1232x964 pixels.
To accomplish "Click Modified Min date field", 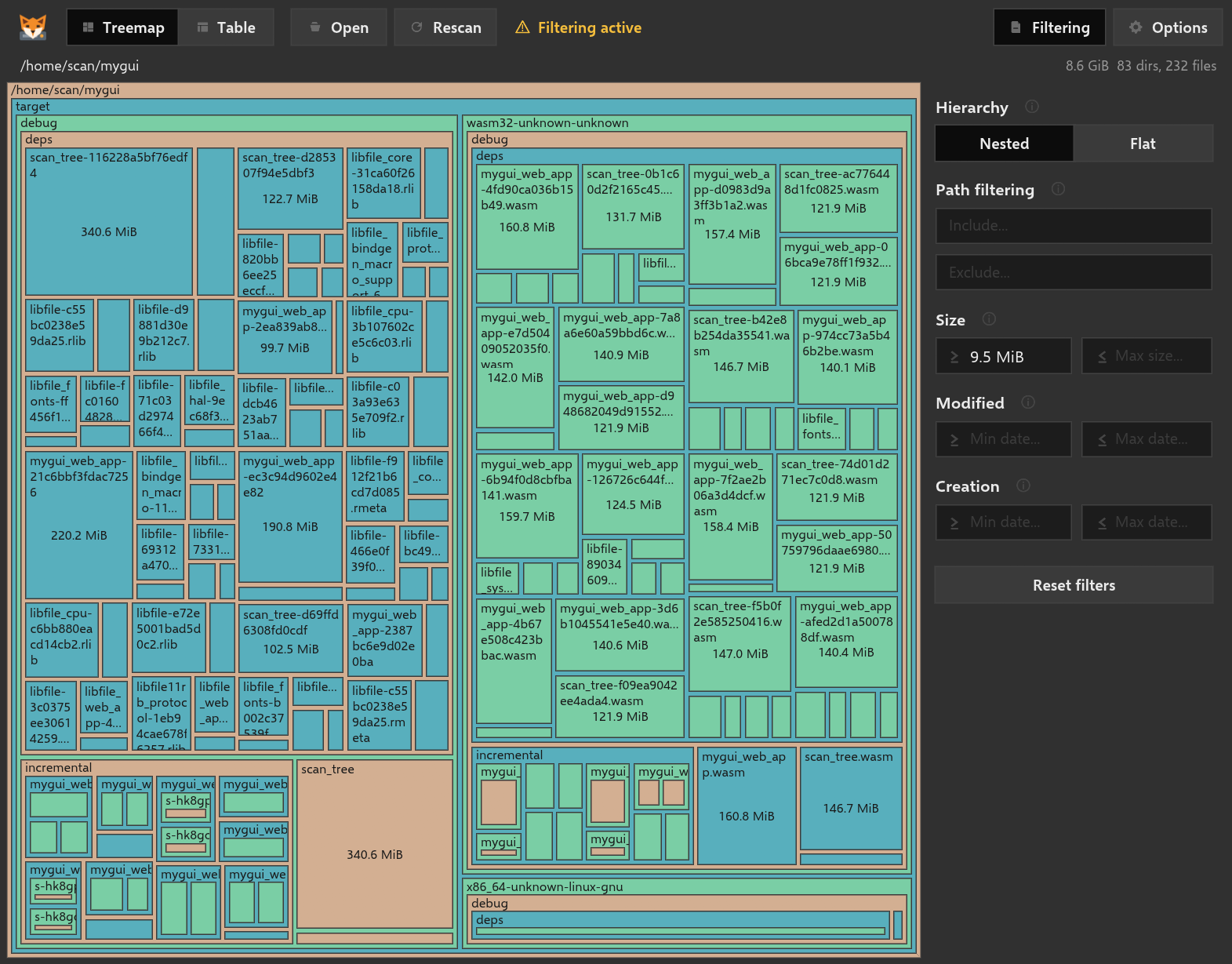I will [x=1004, y=439].
